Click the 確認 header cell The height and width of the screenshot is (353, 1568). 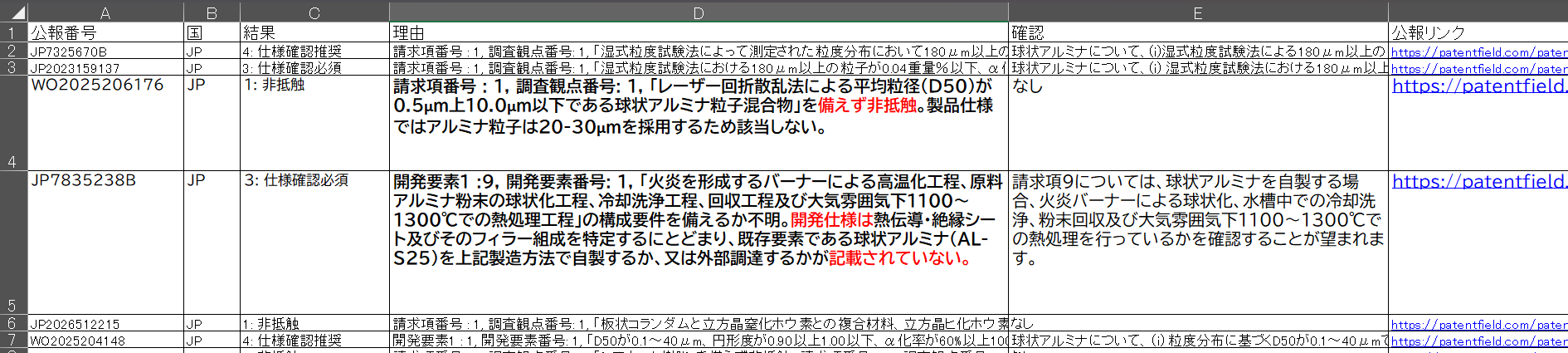1198,32
